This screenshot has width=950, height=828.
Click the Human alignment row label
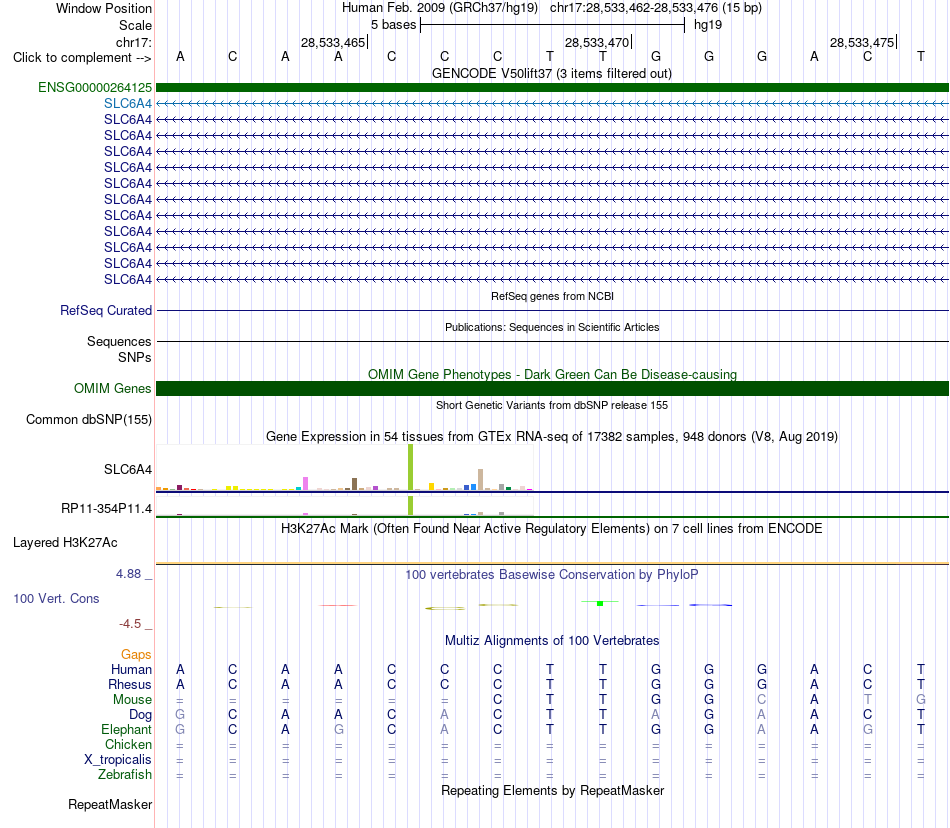(131, 669)
